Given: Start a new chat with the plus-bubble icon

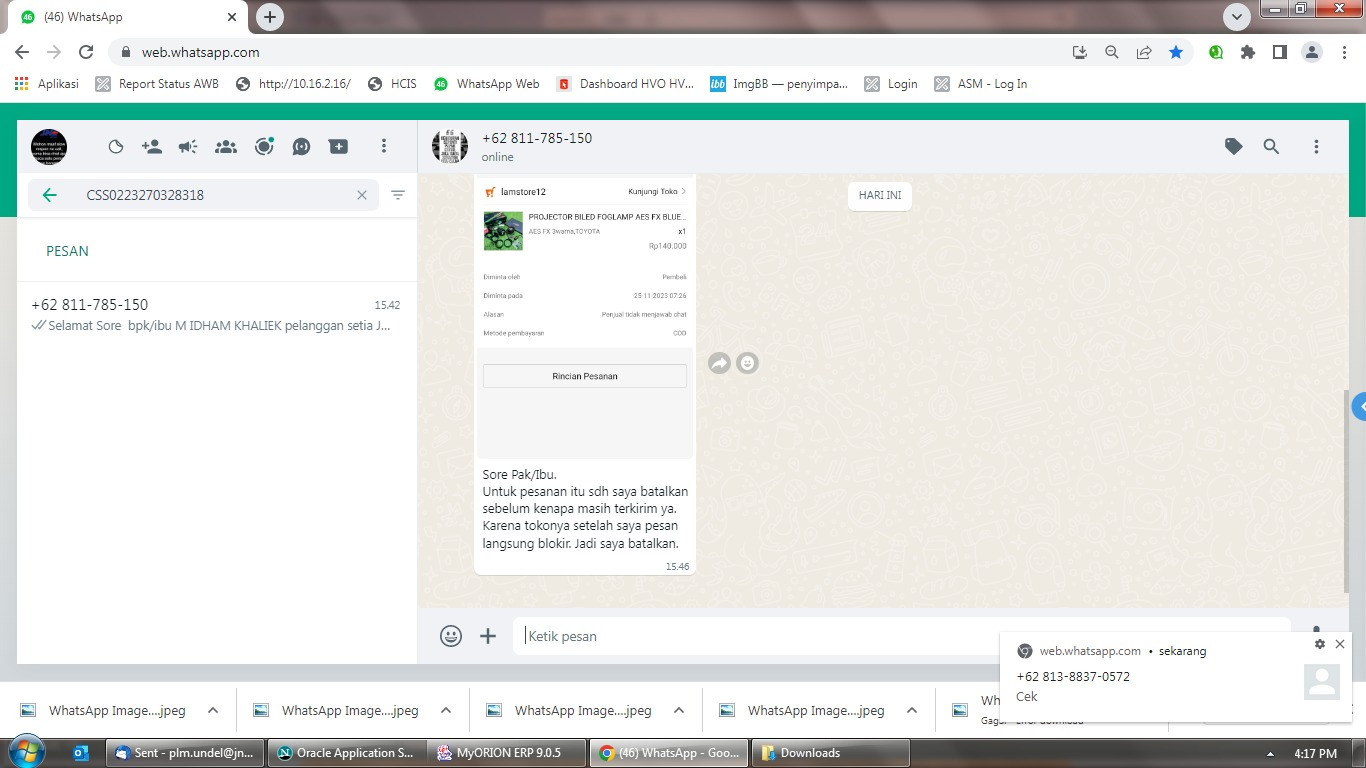Looking at the screenshot, I should click(x=339, y=147).
